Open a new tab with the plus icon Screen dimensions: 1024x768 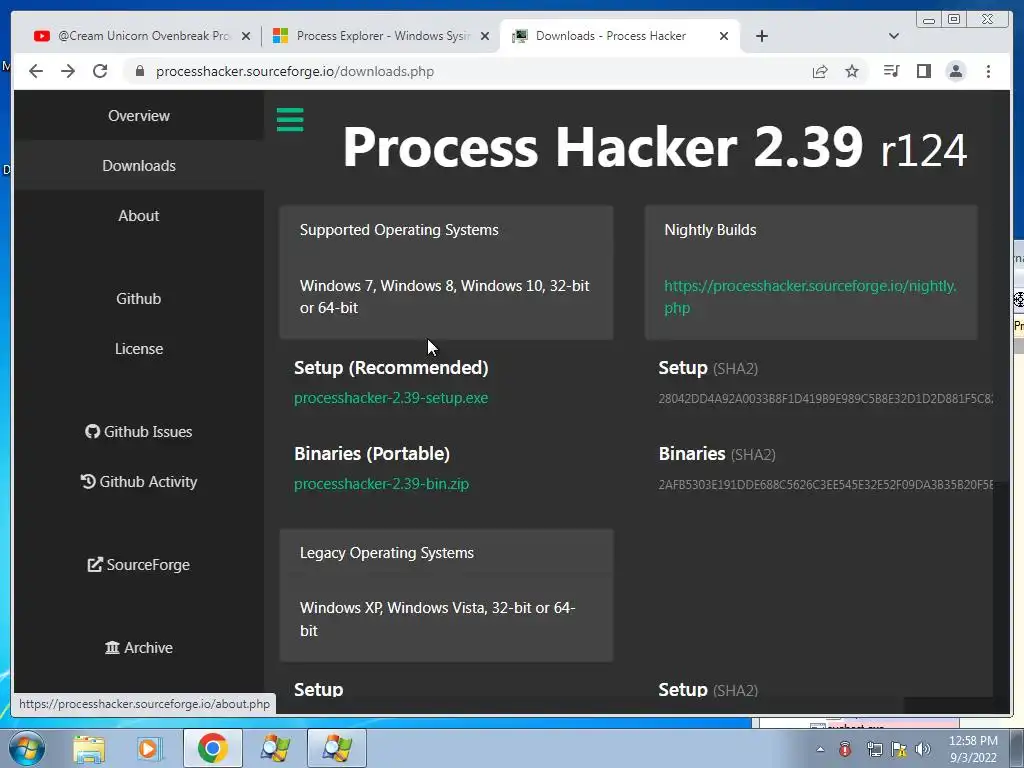761,36
